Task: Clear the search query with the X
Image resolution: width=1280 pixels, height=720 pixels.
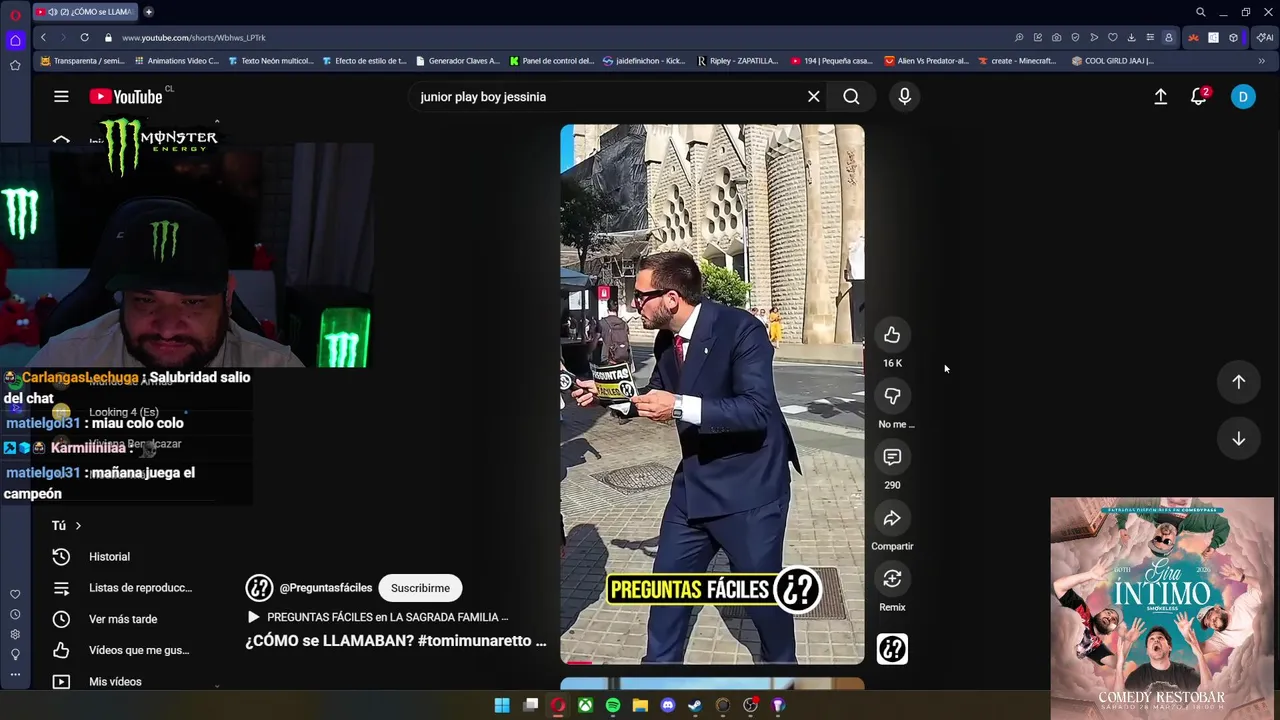Action: 814,97
